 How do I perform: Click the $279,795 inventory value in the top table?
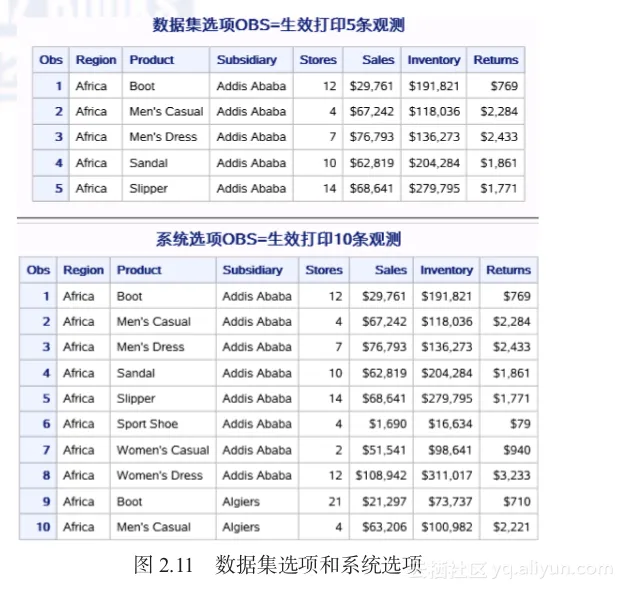(x=434, y=188)
